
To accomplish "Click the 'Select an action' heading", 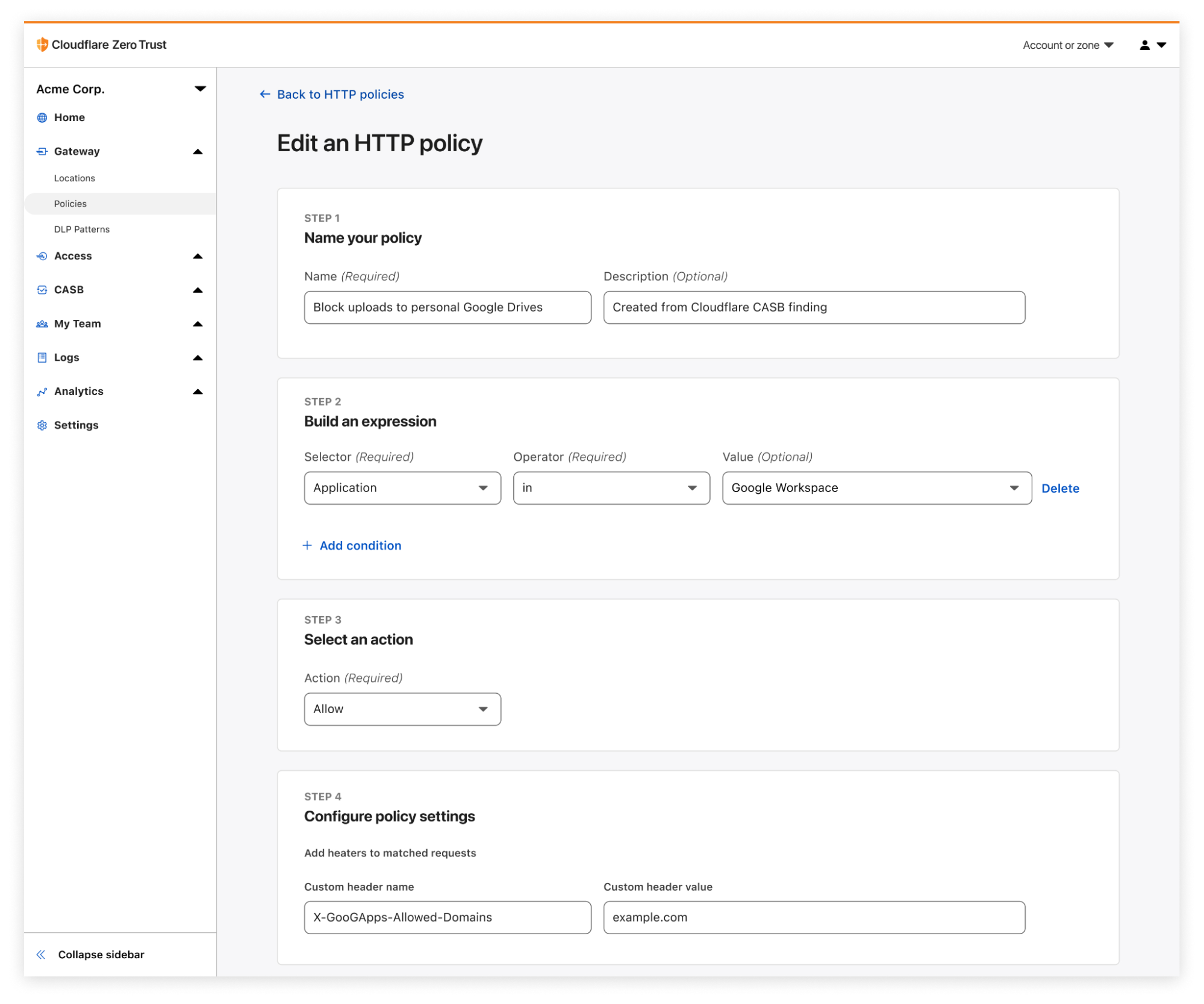I will click(358, 640).
